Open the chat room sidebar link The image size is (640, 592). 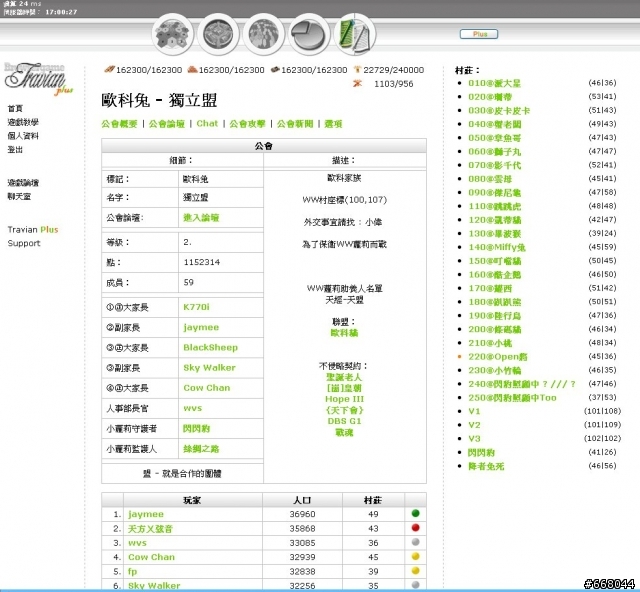(x=19, y=196)
